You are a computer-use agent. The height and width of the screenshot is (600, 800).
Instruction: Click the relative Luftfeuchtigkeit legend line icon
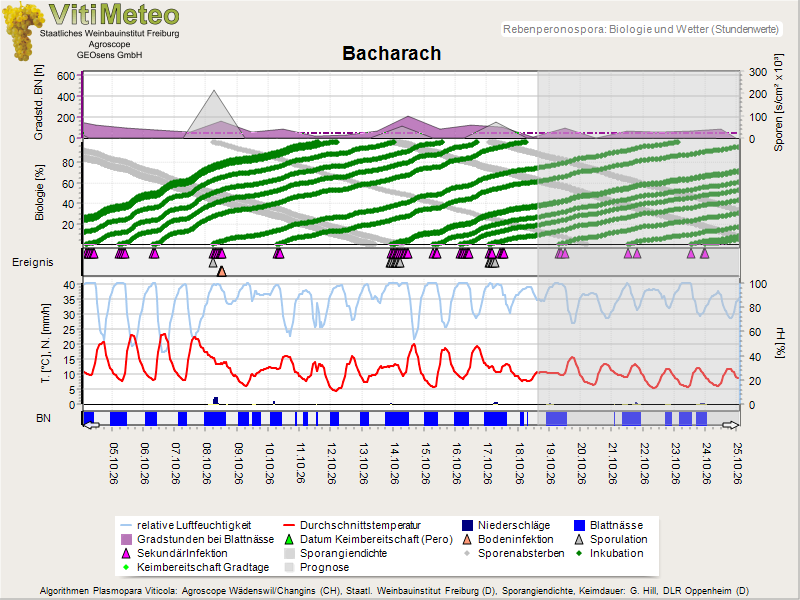pos(126,525)
